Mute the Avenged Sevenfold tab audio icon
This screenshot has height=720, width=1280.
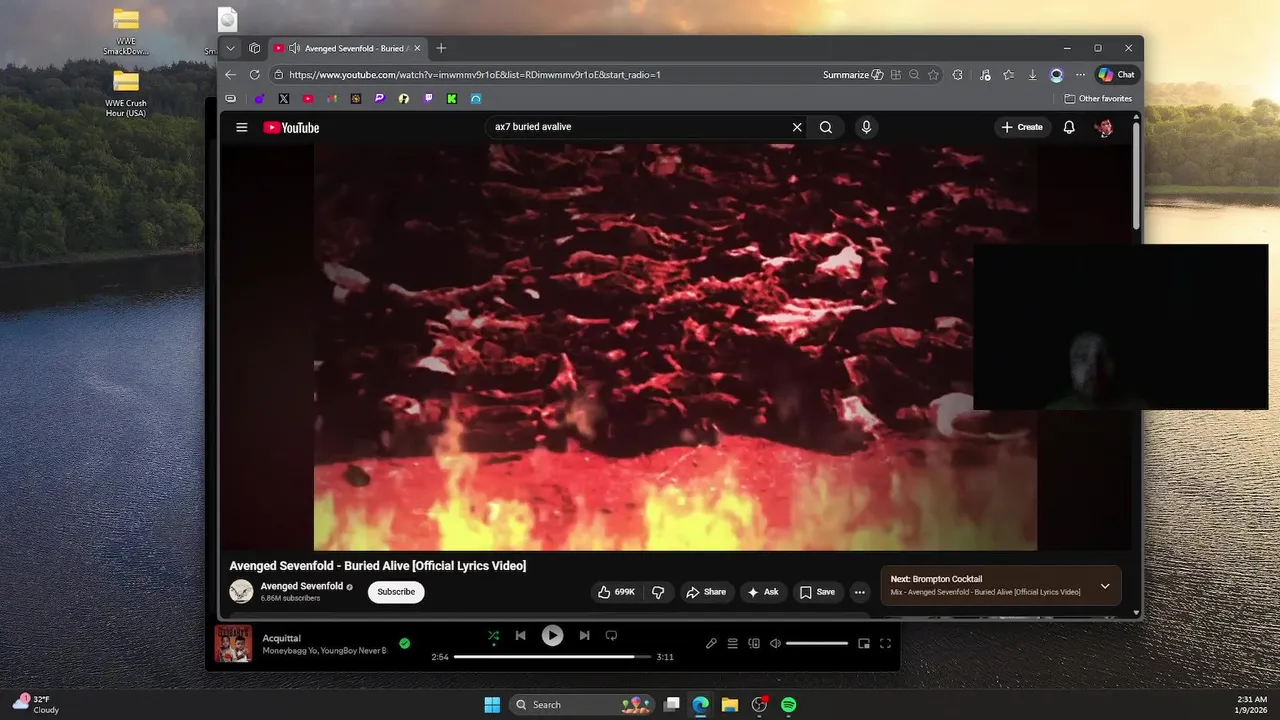(294, 48)
